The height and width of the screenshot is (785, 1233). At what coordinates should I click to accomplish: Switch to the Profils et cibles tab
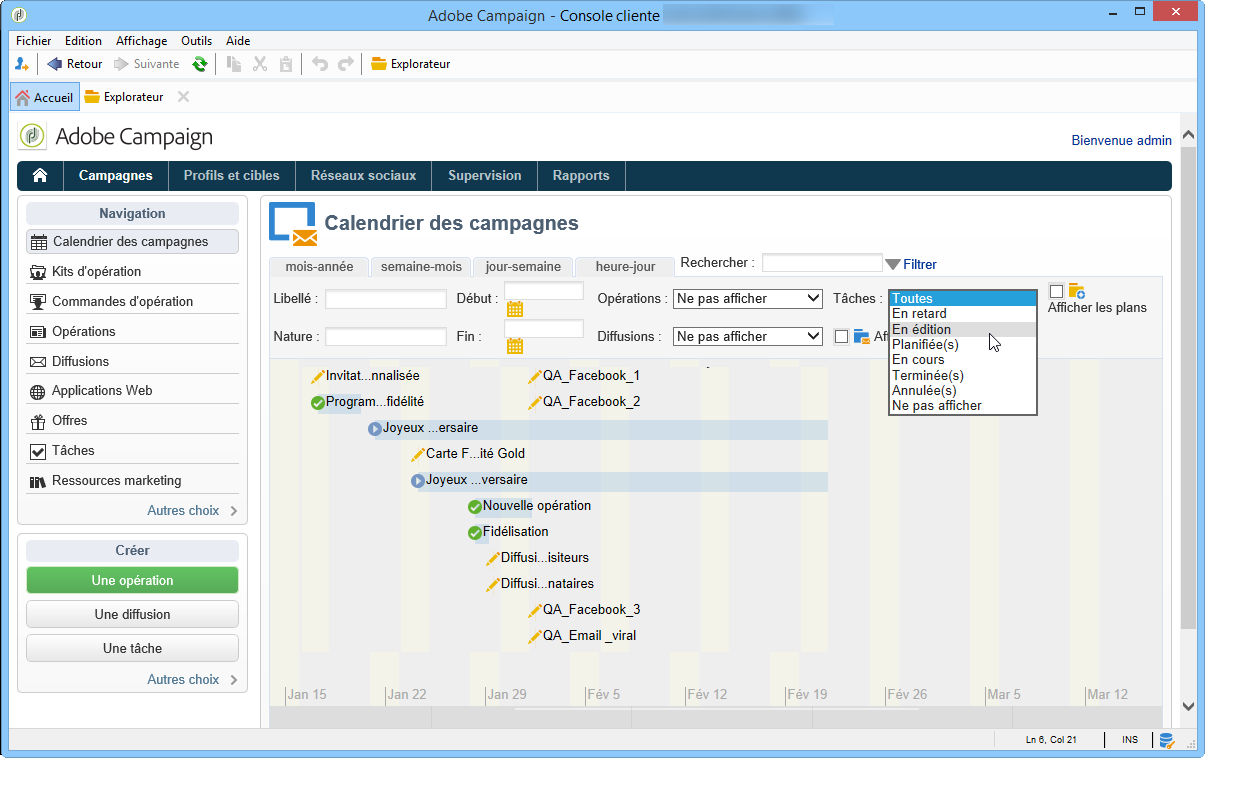point(232,175)
